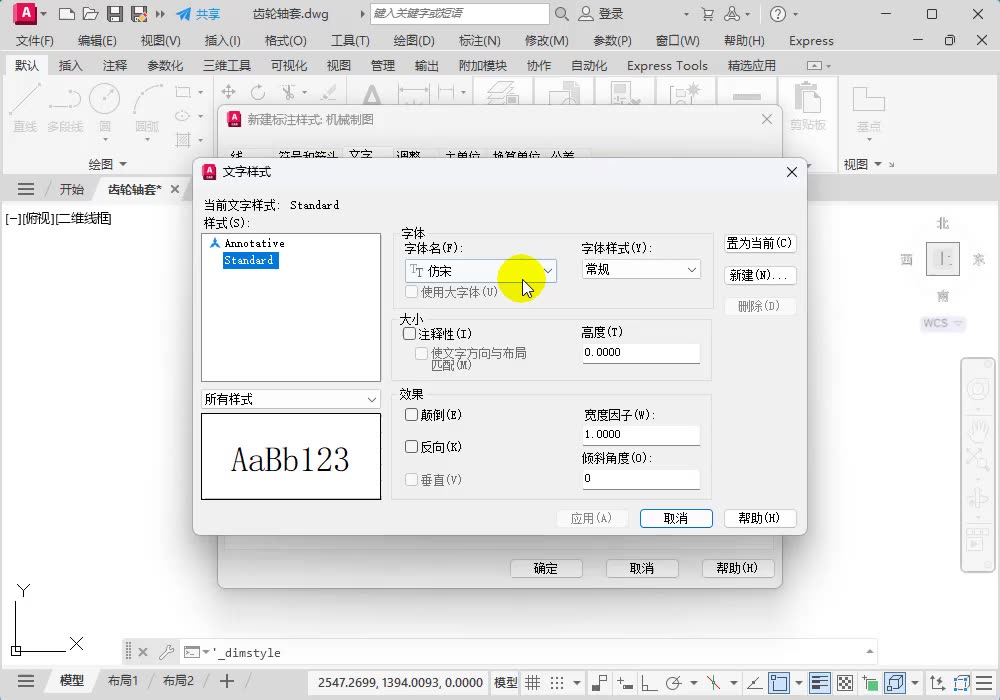Viewport: 1000px width, 700px height.
Task: Open the 所有样式 style filter dropdown
Action: click(x=291, y=400)
